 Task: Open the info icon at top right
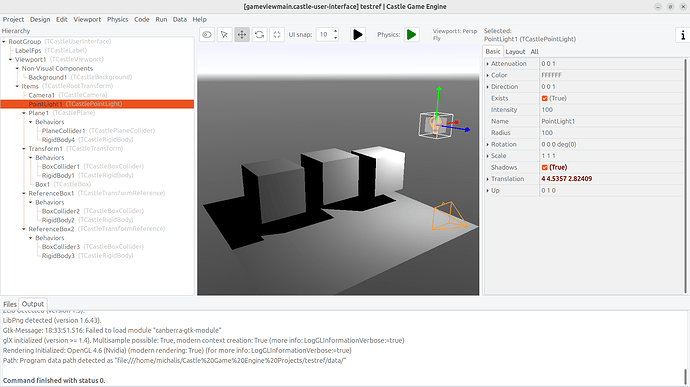coord(683,35)
